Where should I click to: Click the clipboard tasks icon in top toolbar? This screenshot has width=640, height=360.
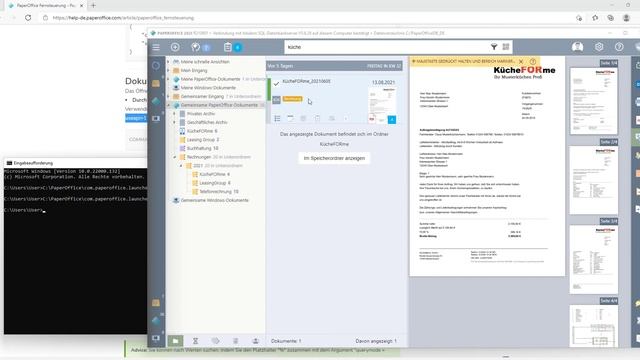[228, 47]
